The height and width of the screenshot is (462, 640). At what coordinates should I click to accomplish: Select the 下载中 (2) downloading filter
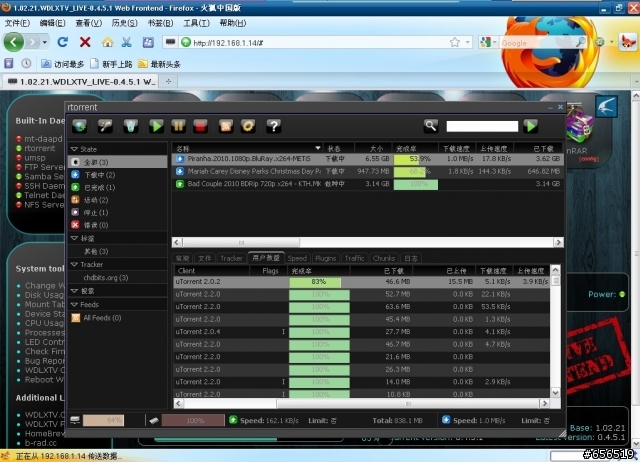click(118, 175)
